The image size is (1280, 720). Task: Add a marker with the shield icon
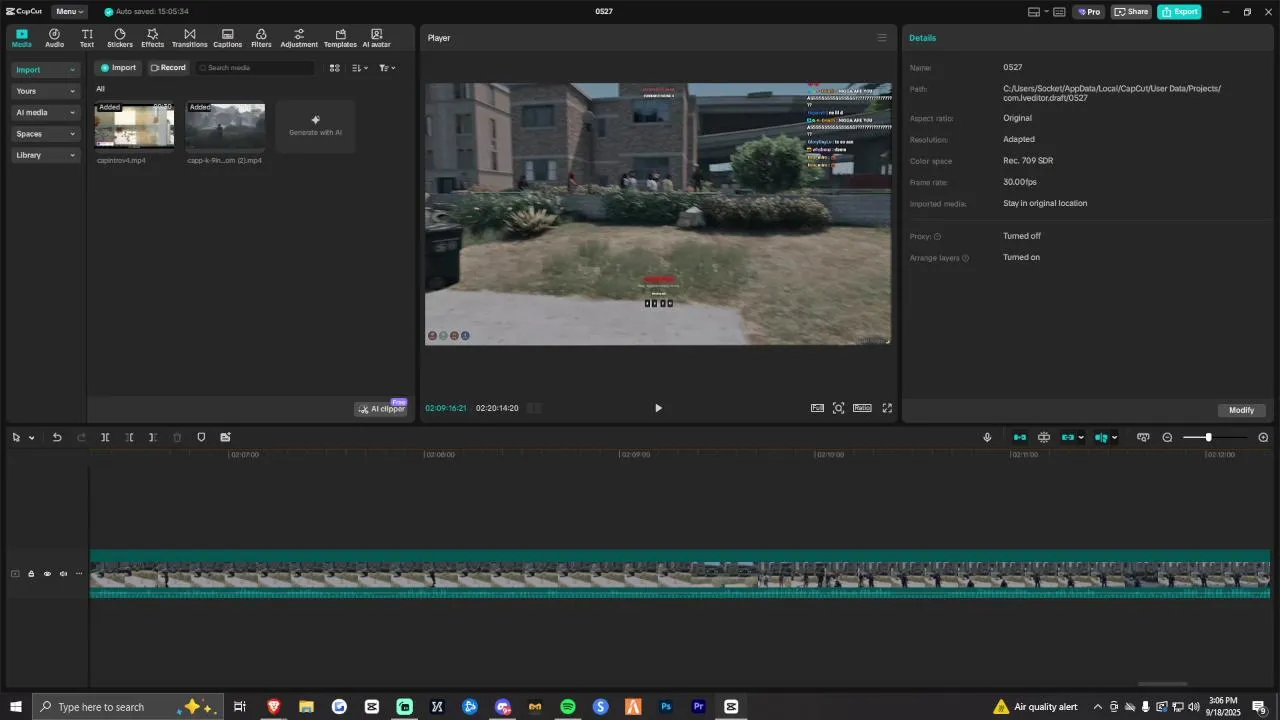pos(201,438)
